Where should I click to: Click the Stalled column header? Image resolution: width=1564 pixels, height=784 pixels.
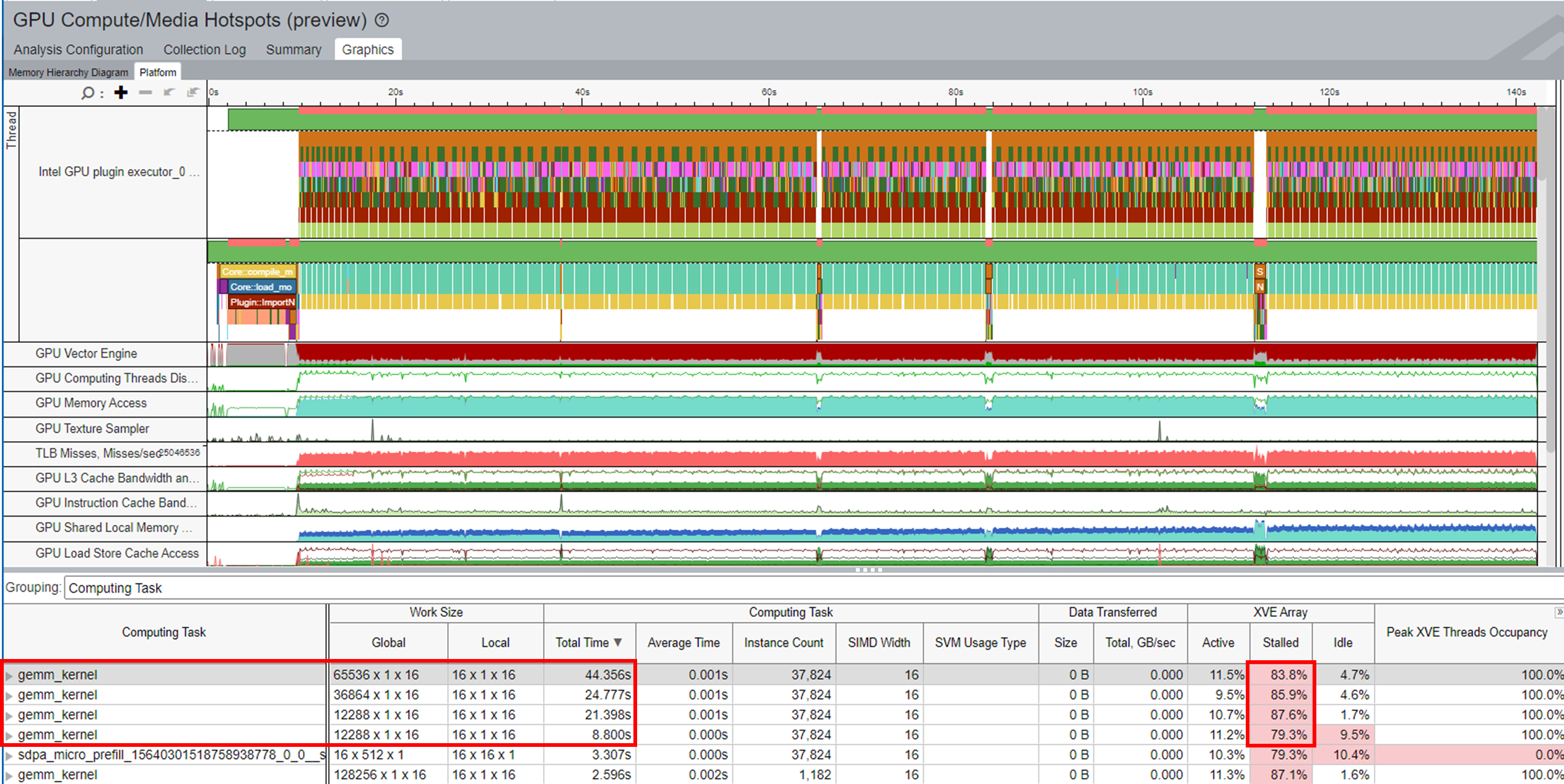click(x=1280, y=642)
